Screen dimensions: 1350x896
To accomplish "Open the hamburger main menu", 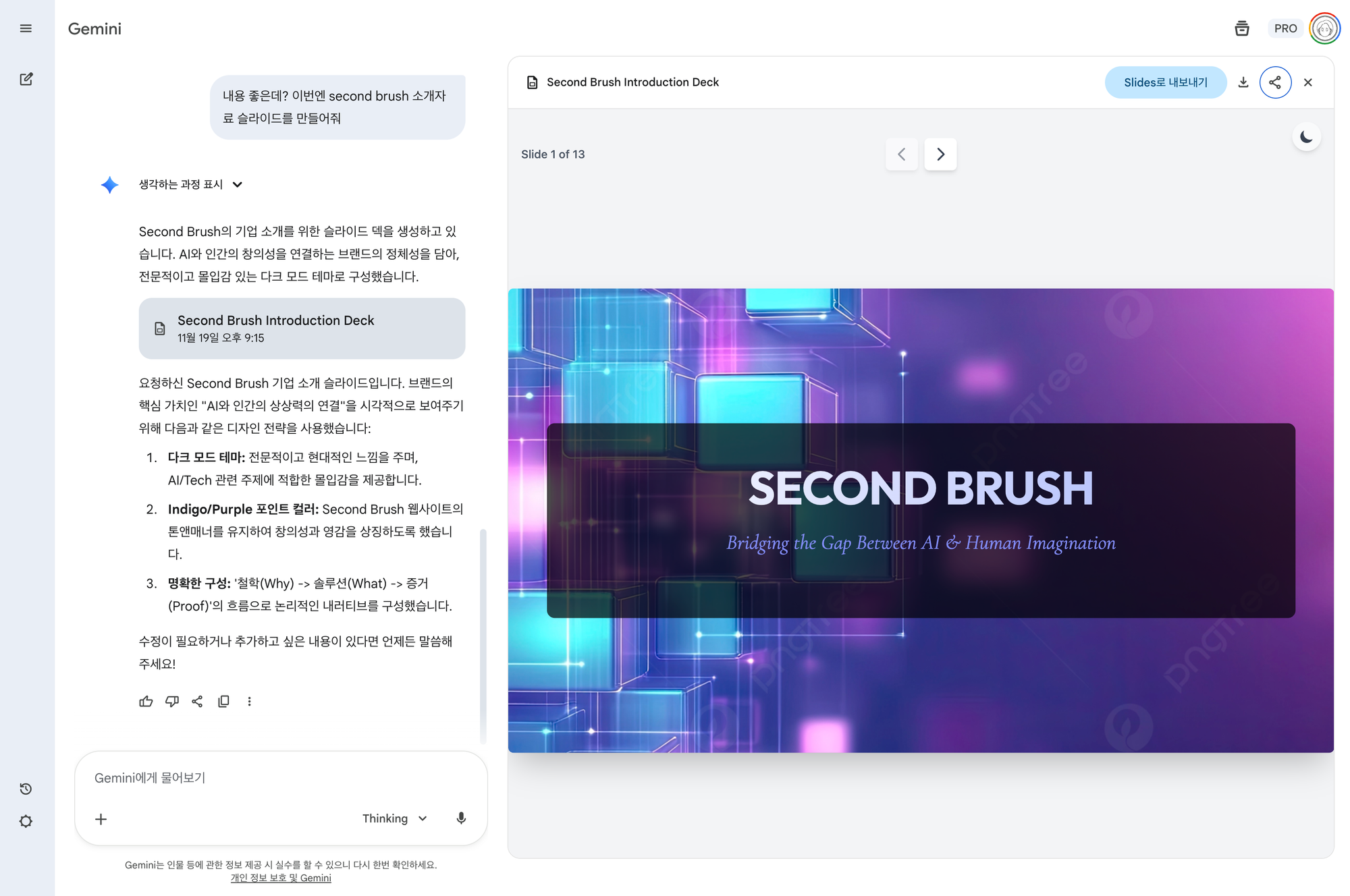I will click(26, 28).
